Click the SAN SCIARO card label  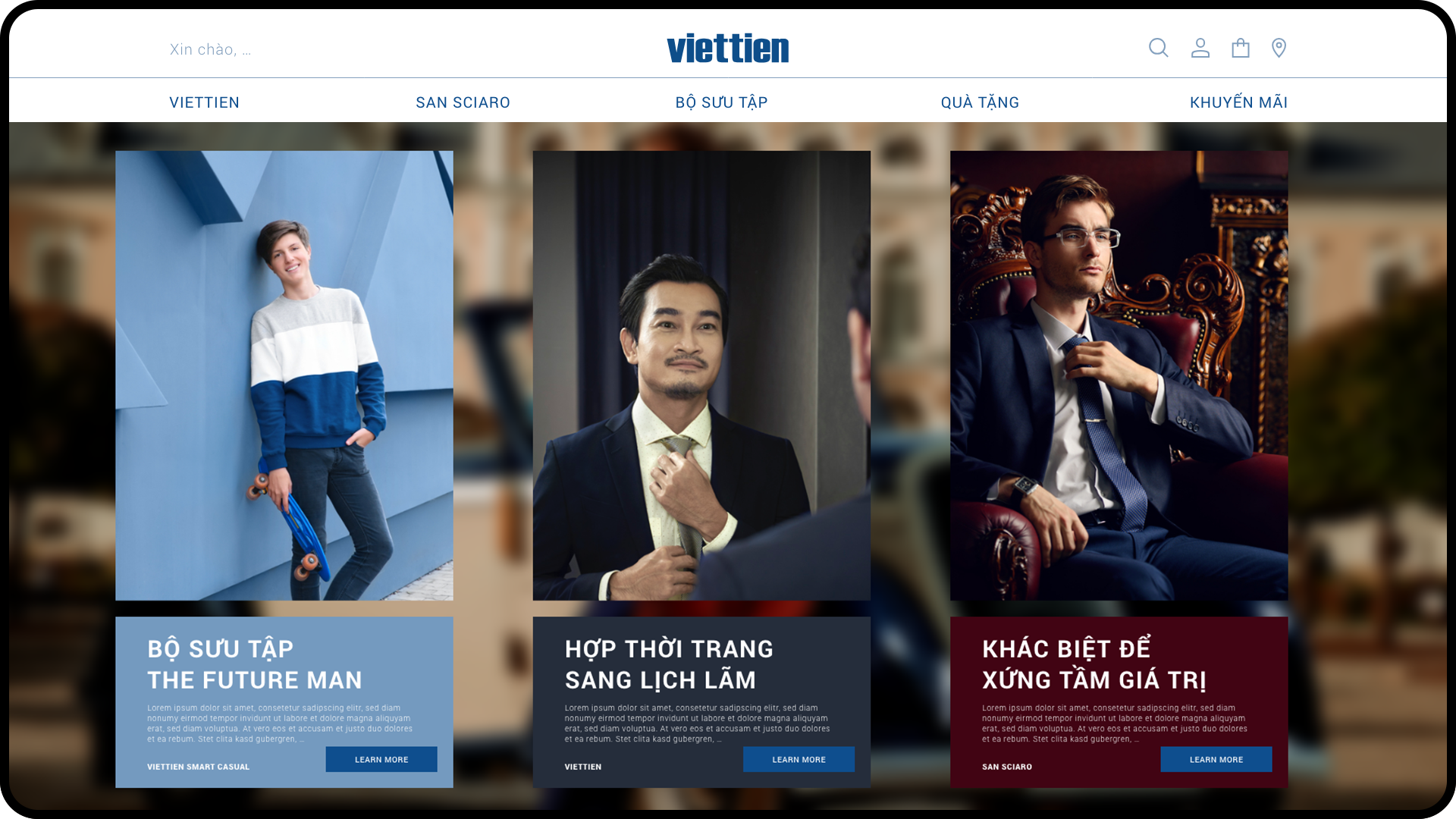pyautogui.click(x=1007, y=767)
